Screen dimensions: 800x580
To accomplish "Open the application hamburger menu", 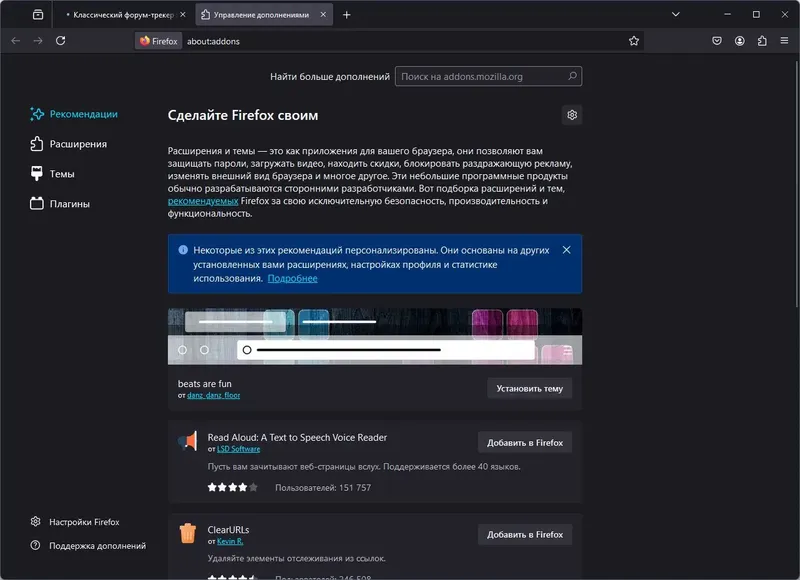I will tap(784, 41).
